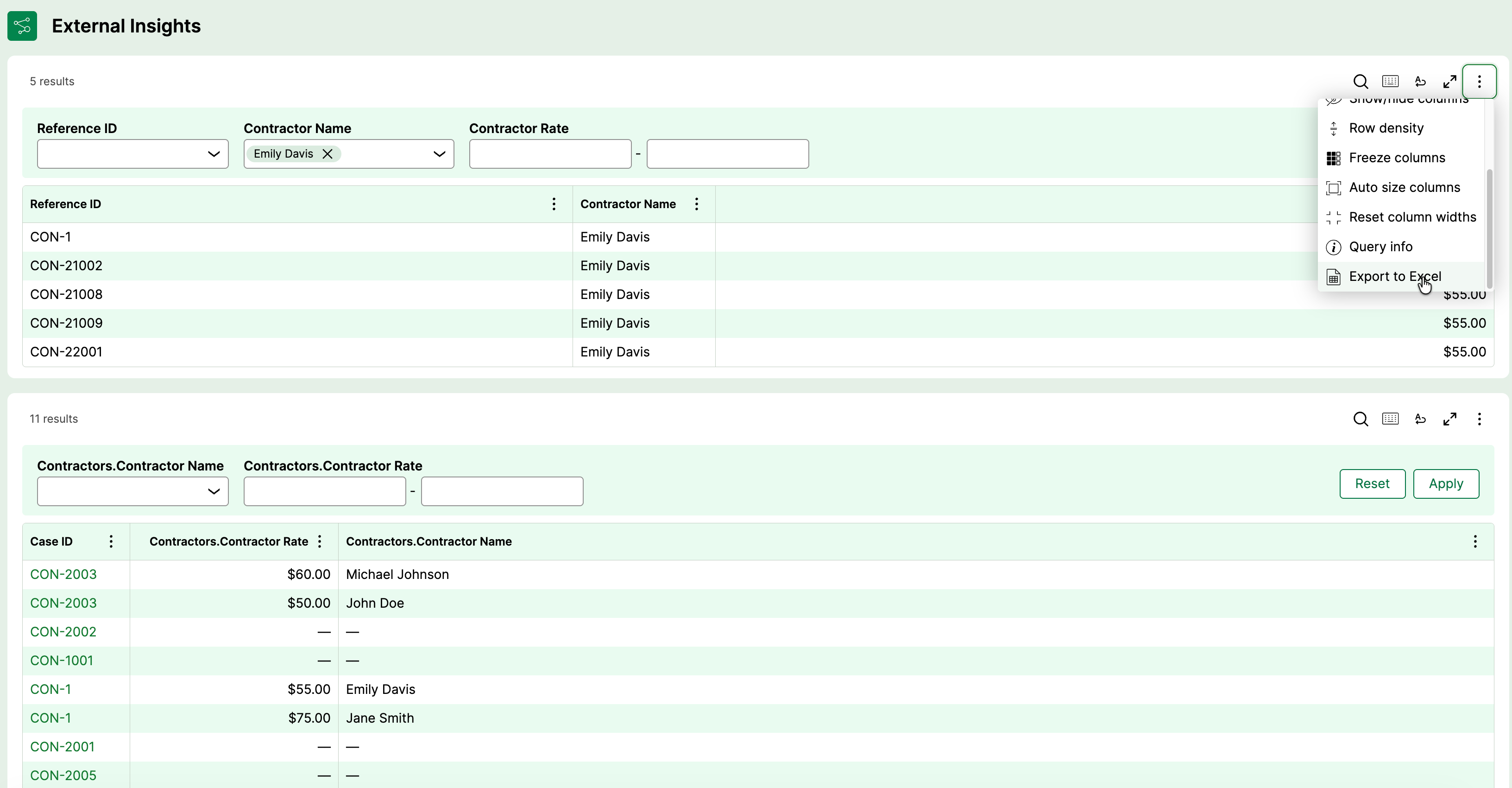This screenshot has width=1512, height=788.
Task: Click the search icon in the top table toolbar
Action: pos(1360,82)
